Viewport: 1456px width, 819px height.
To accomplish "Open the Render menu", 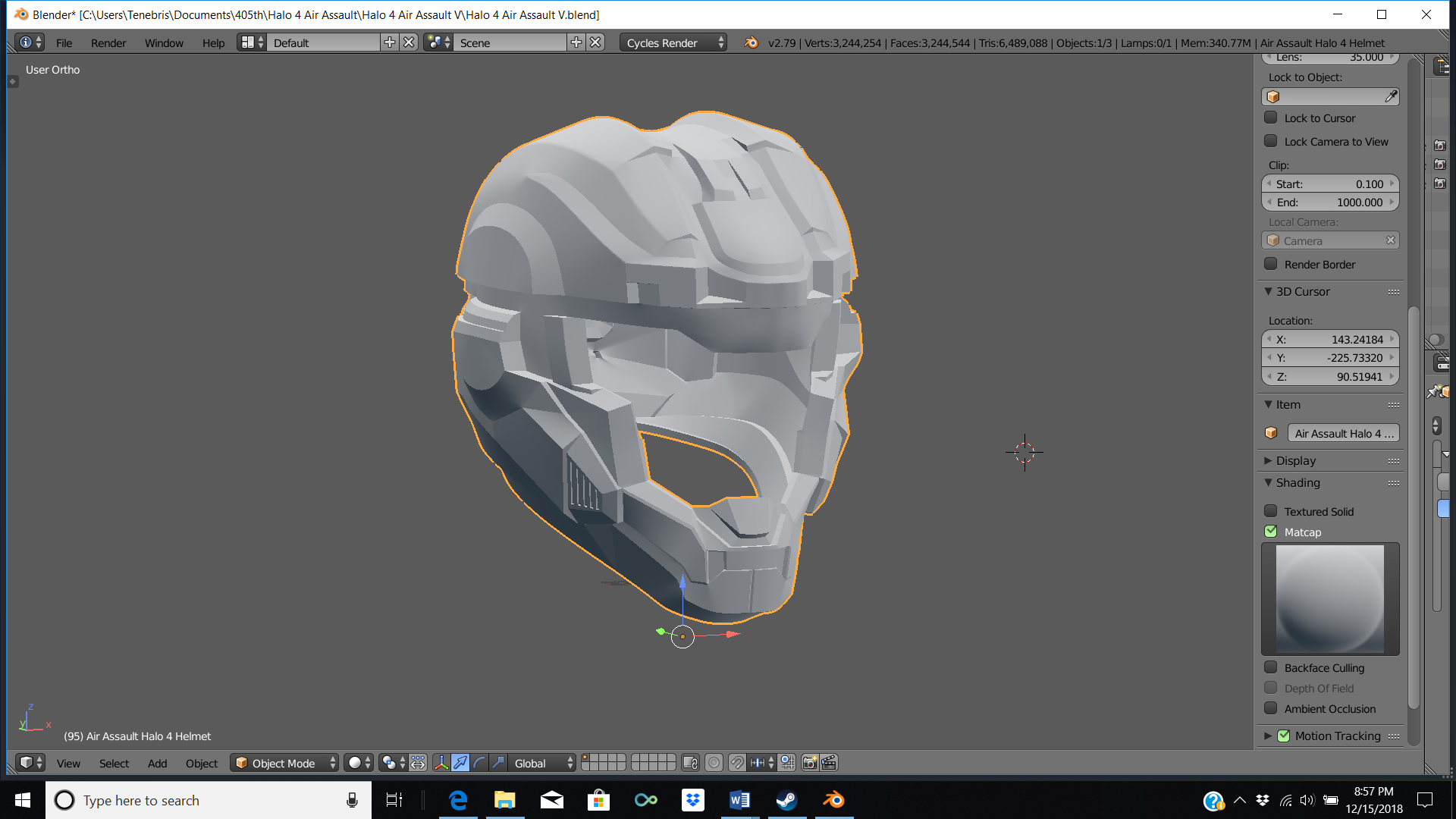I will (x=108, y=43).
